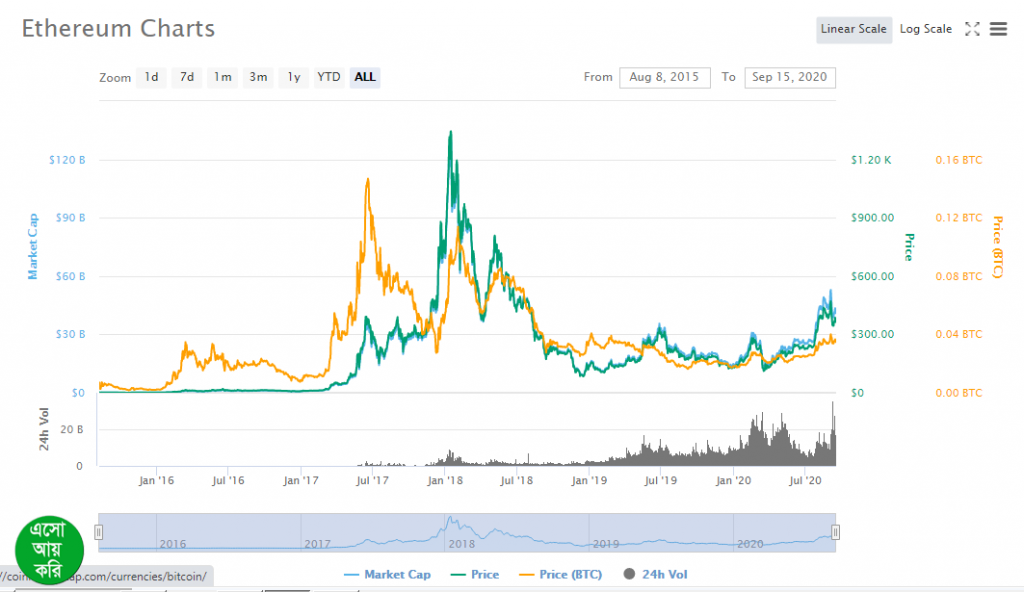
Task: Toggle Market Cap series in legend
Action: 387,575
